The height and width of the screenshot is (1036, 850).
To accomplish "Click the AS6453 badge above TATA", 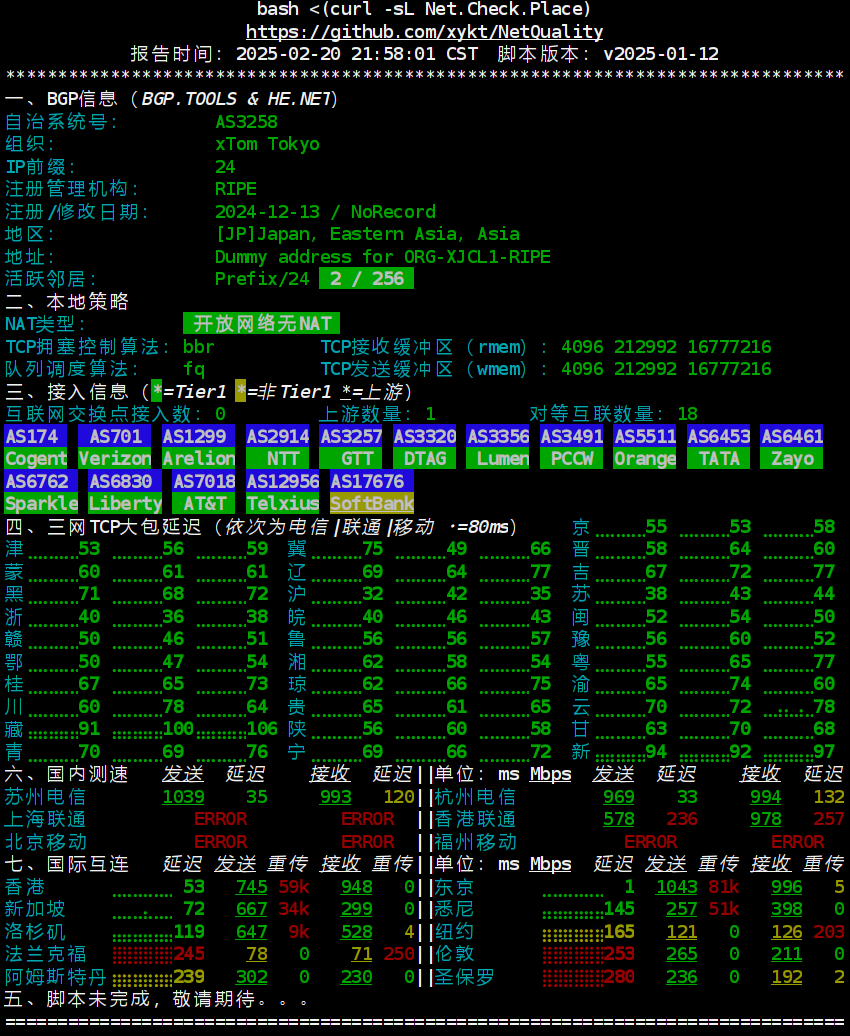I will 719,436.
